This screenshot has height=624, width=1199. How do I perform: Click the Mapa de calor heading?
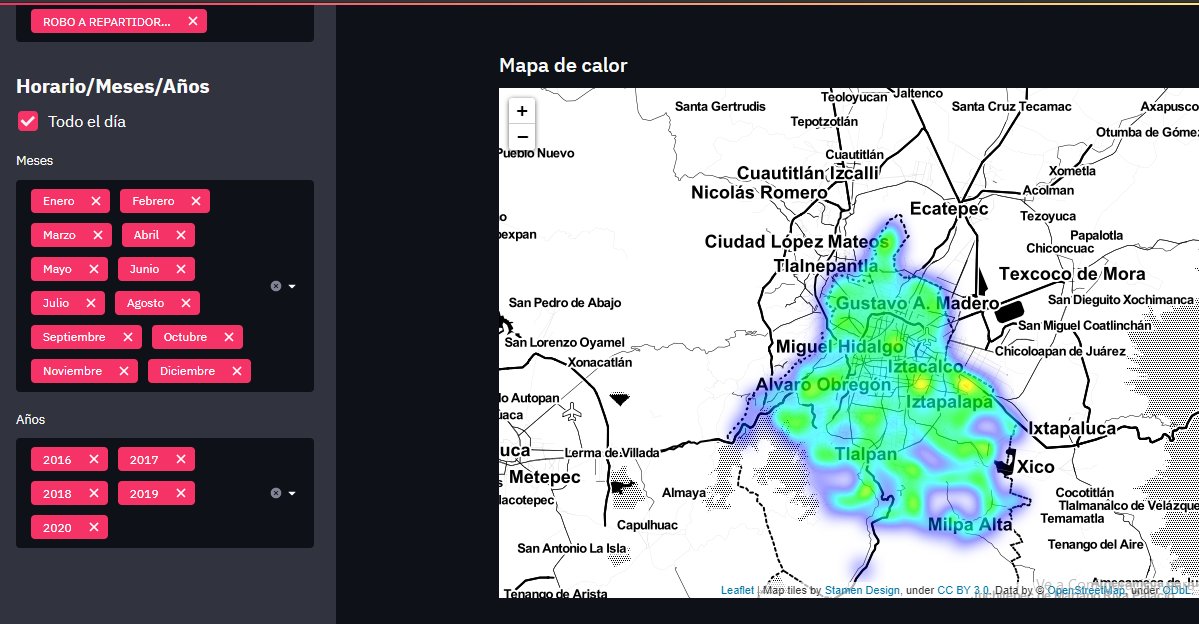pos(563,66)
